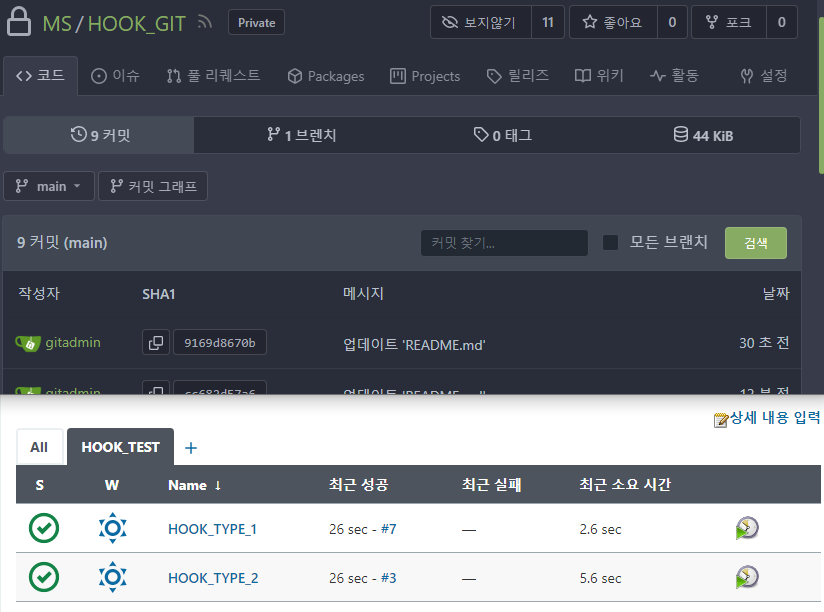Open the RSS feed icon
The height and width of the screenshot is (612, 824).
pyautogui.click(x=204, y=22)
